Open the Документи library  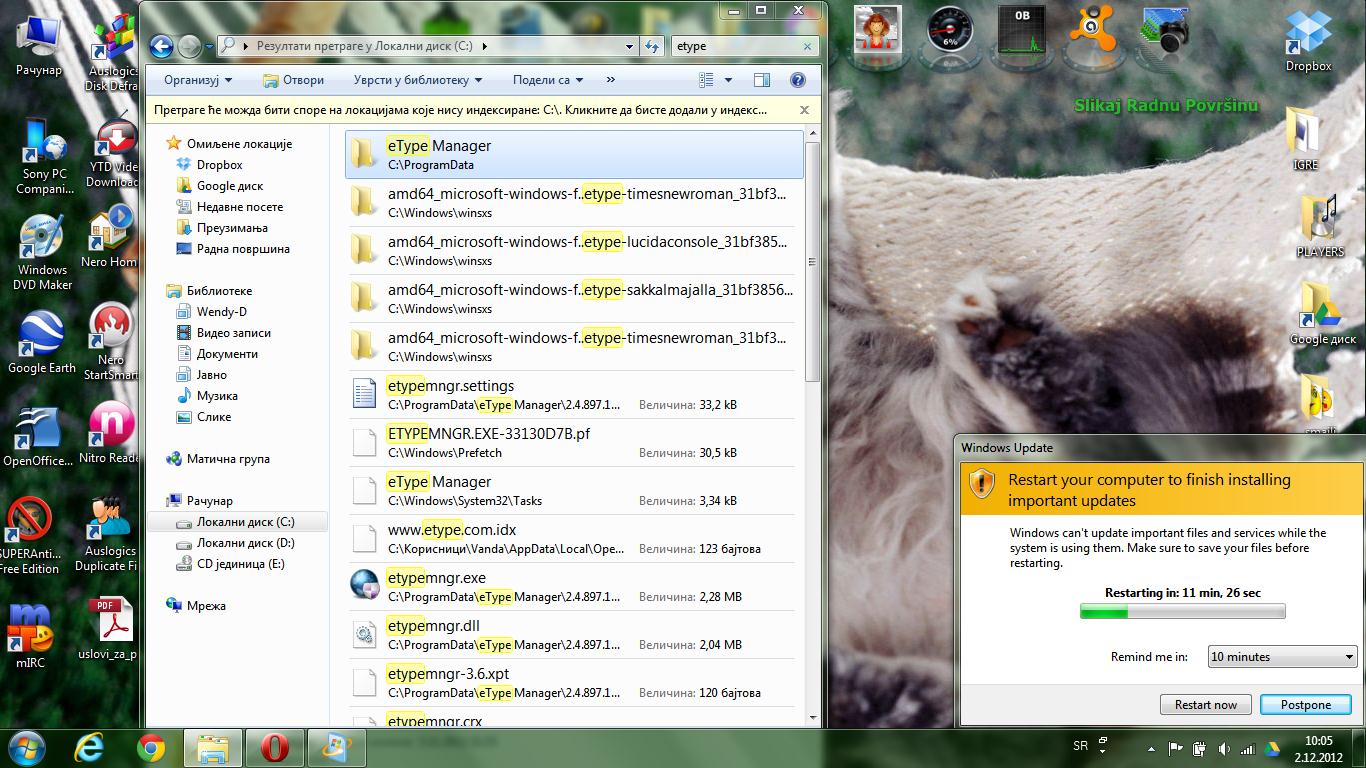click(227, 354)
